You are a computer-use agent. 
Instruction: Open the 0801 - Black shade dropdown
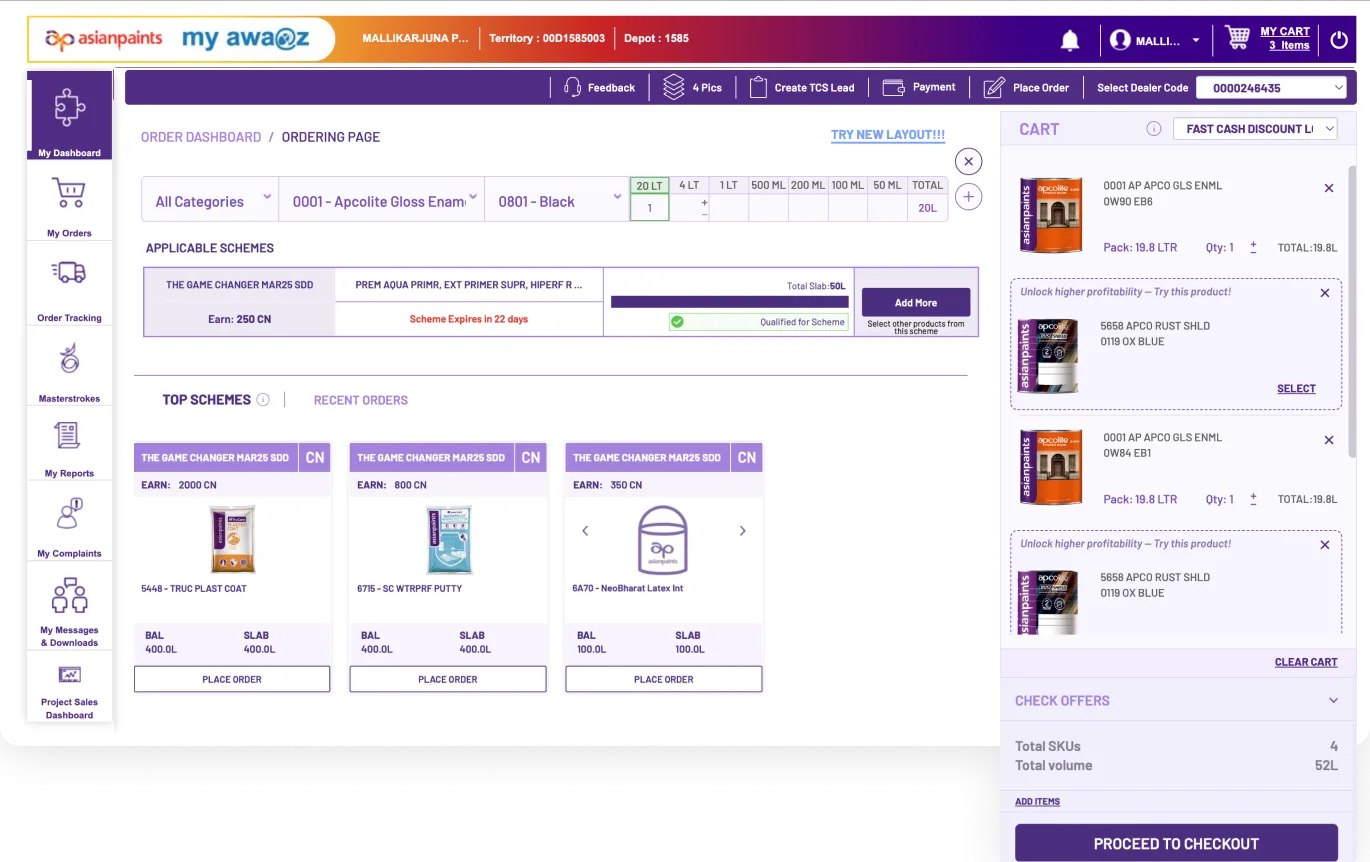pyautogui.click(x=557, y=200)
